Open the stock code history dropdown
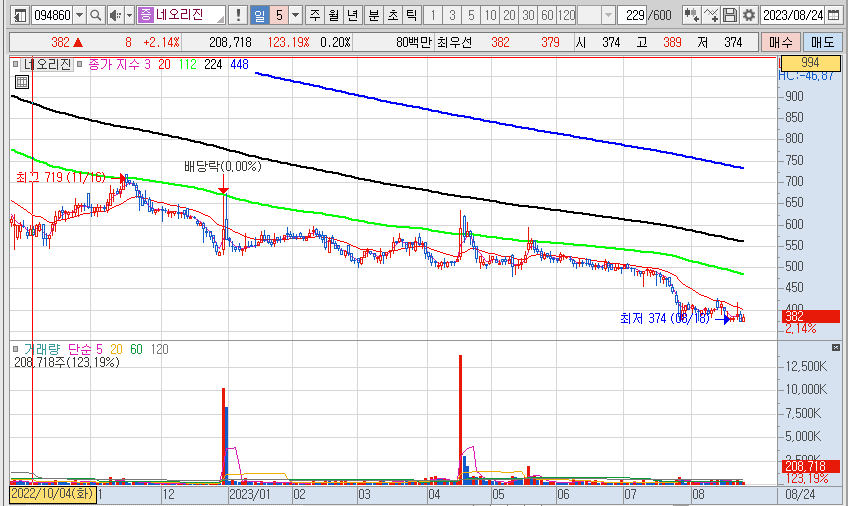This screenshot has height=506, width=848. [x=80, y=15]
